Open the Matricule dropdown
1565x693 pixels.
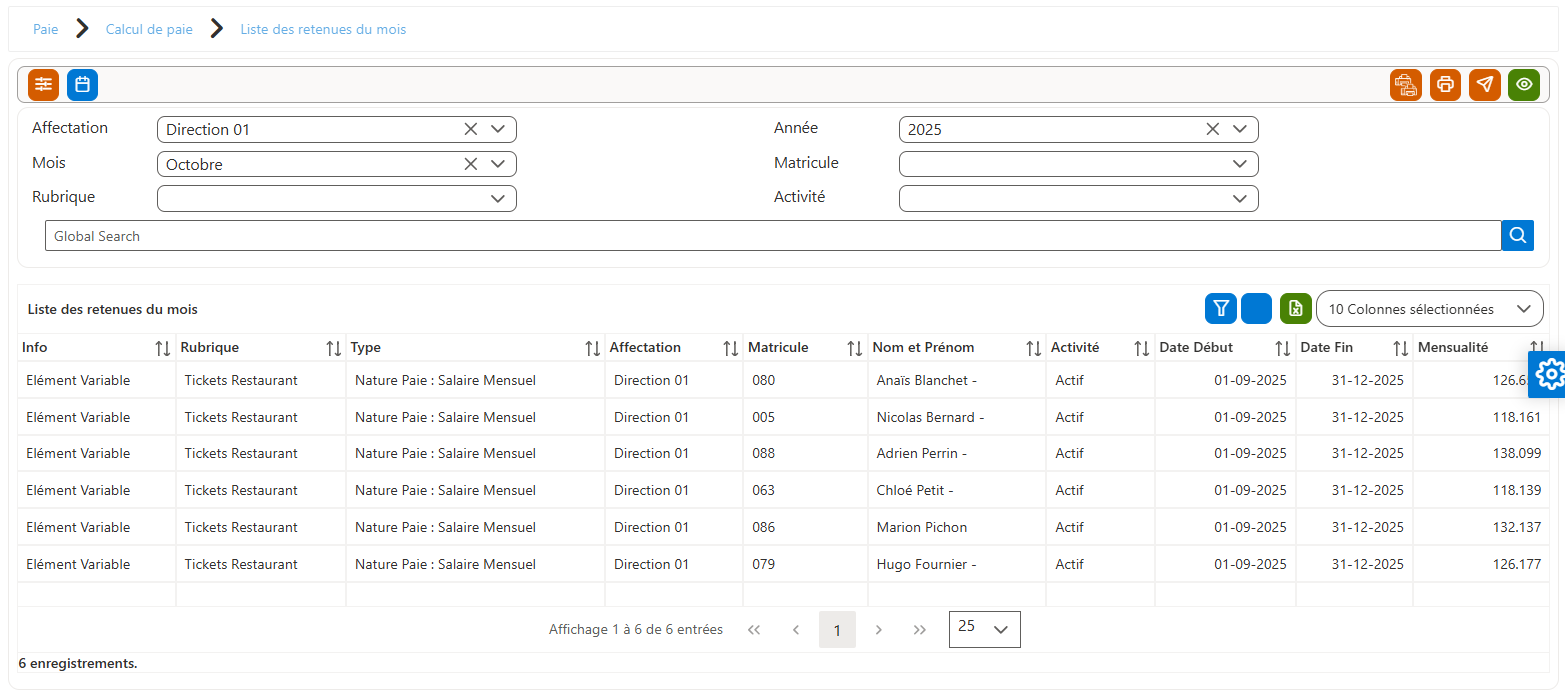coord(1079,164)
